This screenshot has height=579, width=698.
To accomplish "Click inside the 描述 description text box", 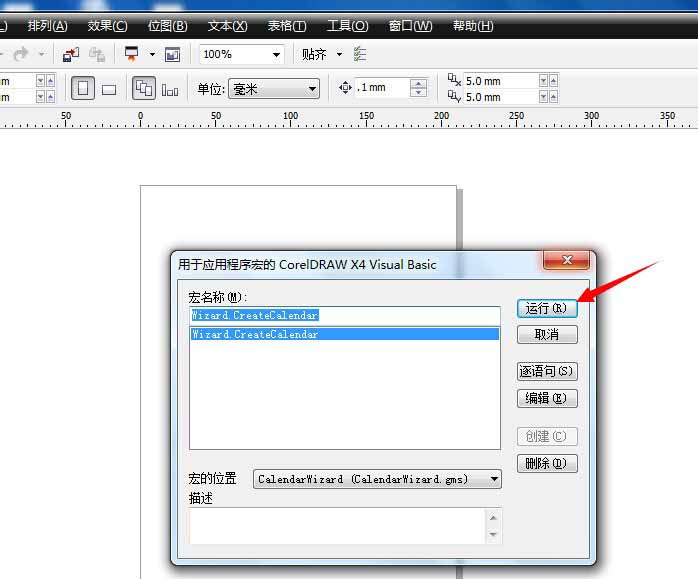I will point(337,526).
